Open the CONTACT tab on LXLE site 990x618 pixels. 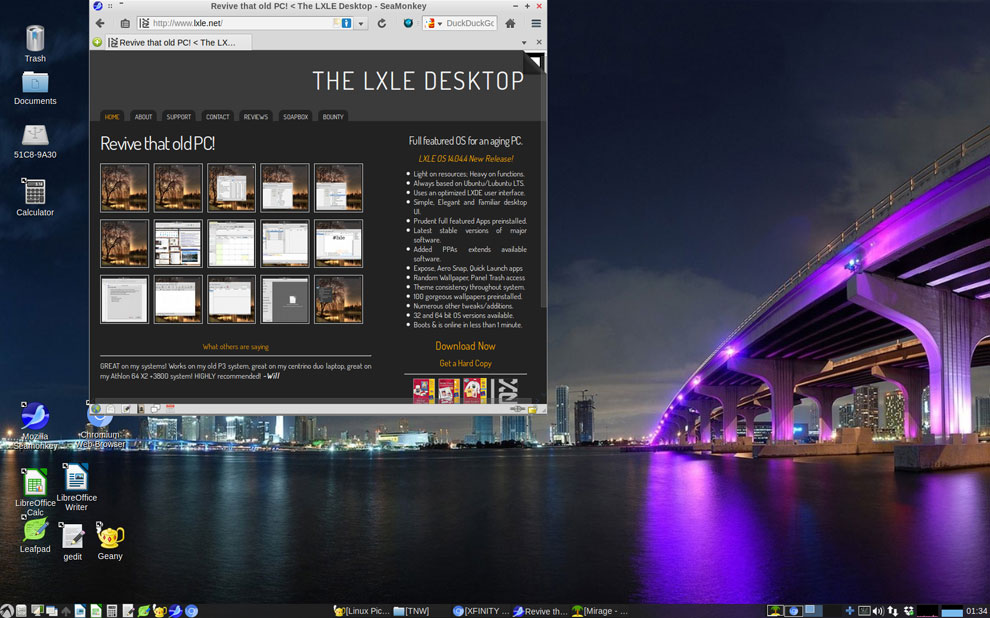click(217, 117)
